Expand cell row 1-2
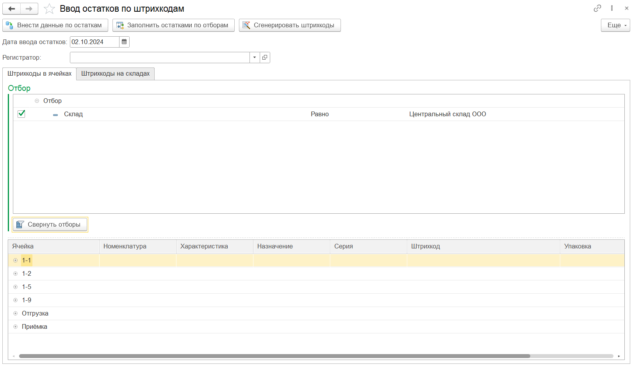The height and width of the screenshot is (367, 640). point(16,274)
